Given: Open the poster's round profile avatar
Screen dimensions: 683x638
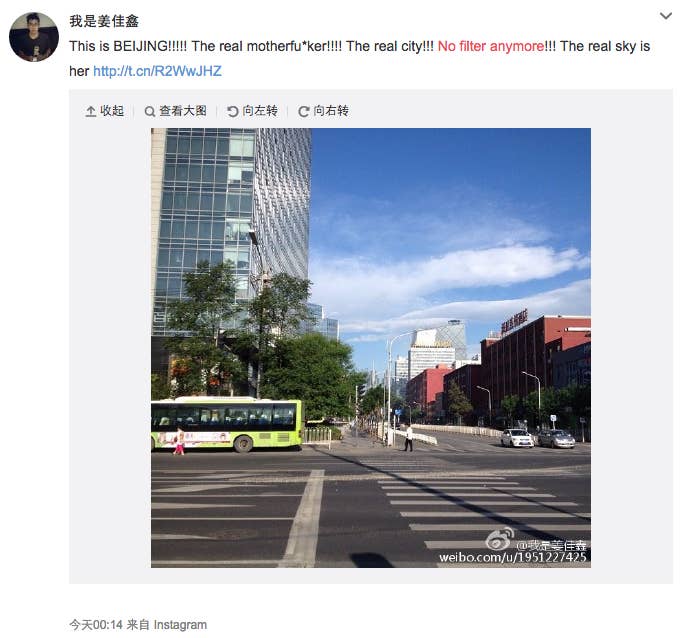Looking at the screenshot, I should tap(34, 37).
